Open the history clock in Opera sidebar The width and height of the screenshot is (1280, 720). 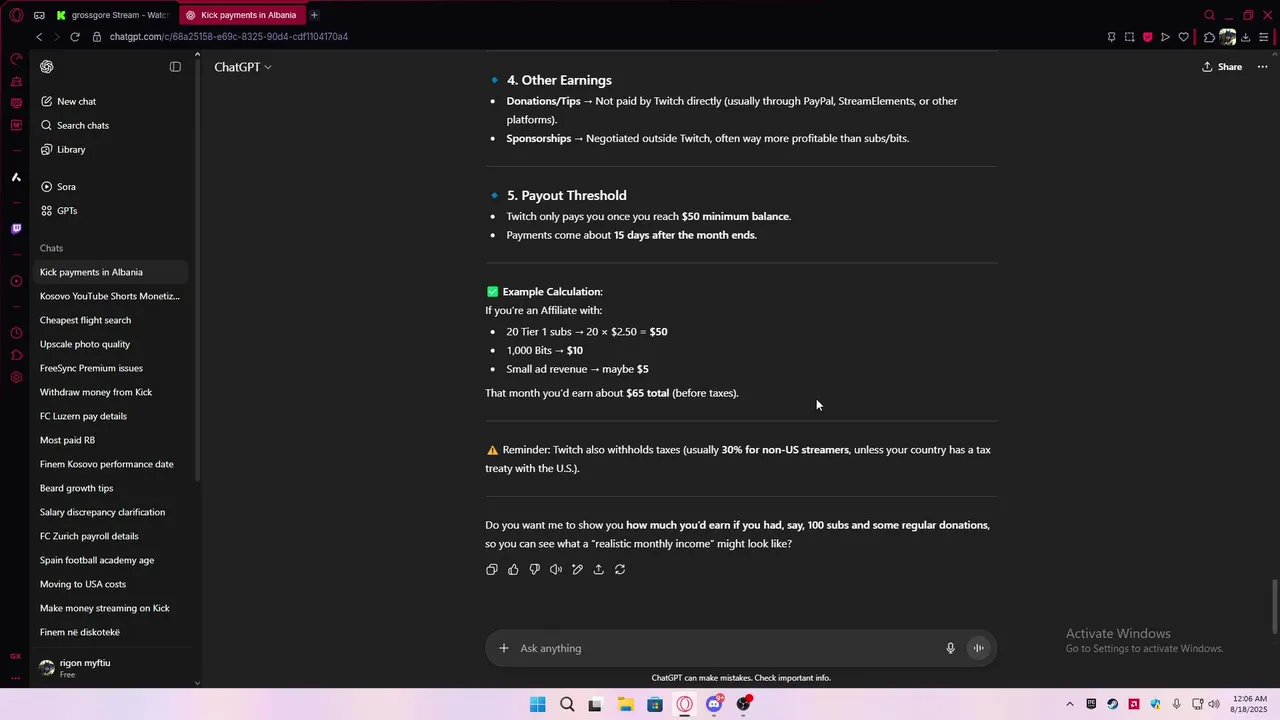16,333
